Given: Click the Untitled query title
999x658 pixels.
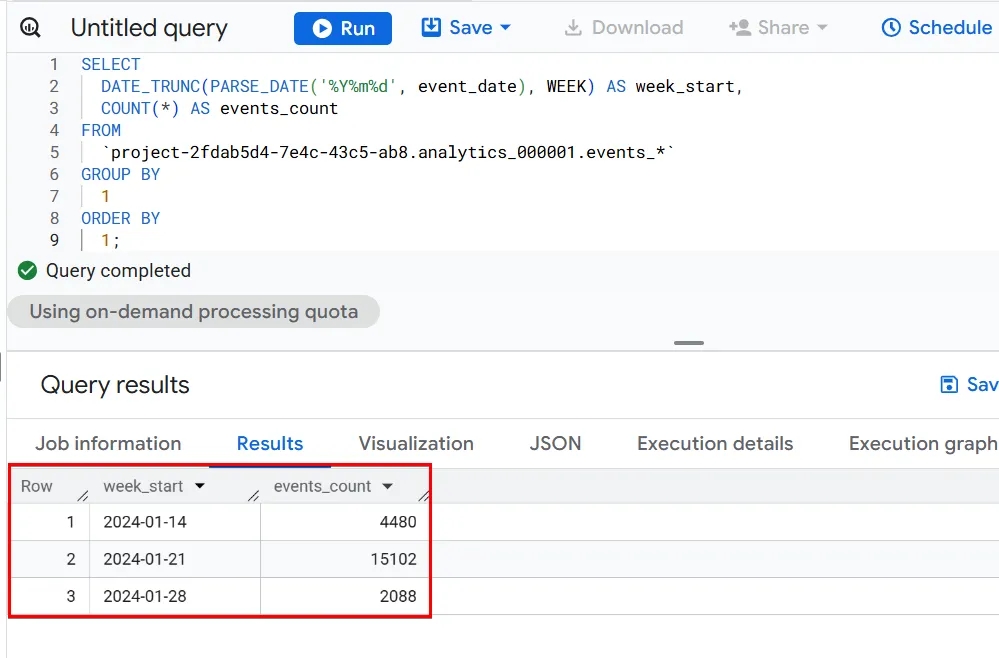Looking at the screenshot, I should 149,27.
